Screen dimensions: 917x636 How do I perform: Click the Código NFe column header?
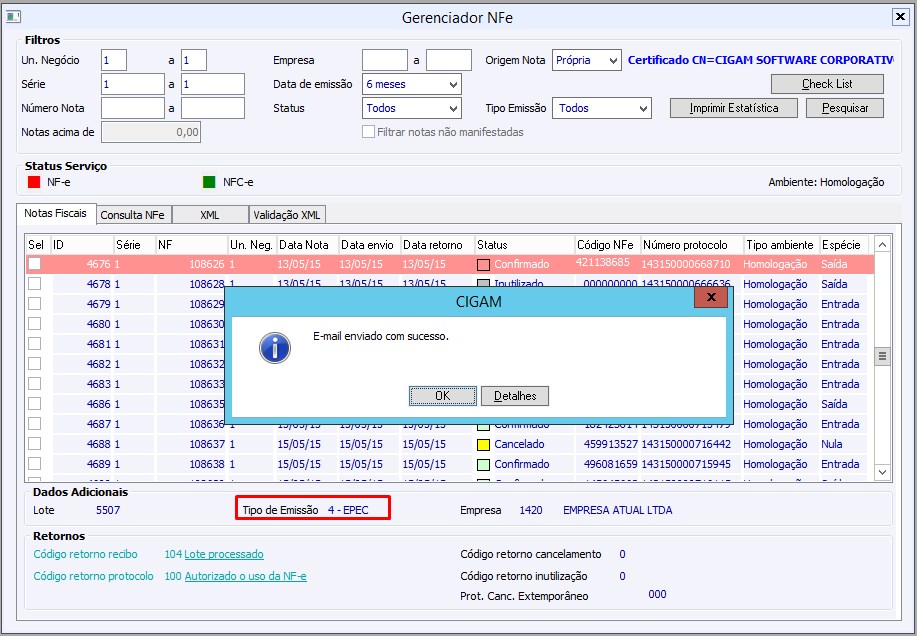click(x=608, y=245)
